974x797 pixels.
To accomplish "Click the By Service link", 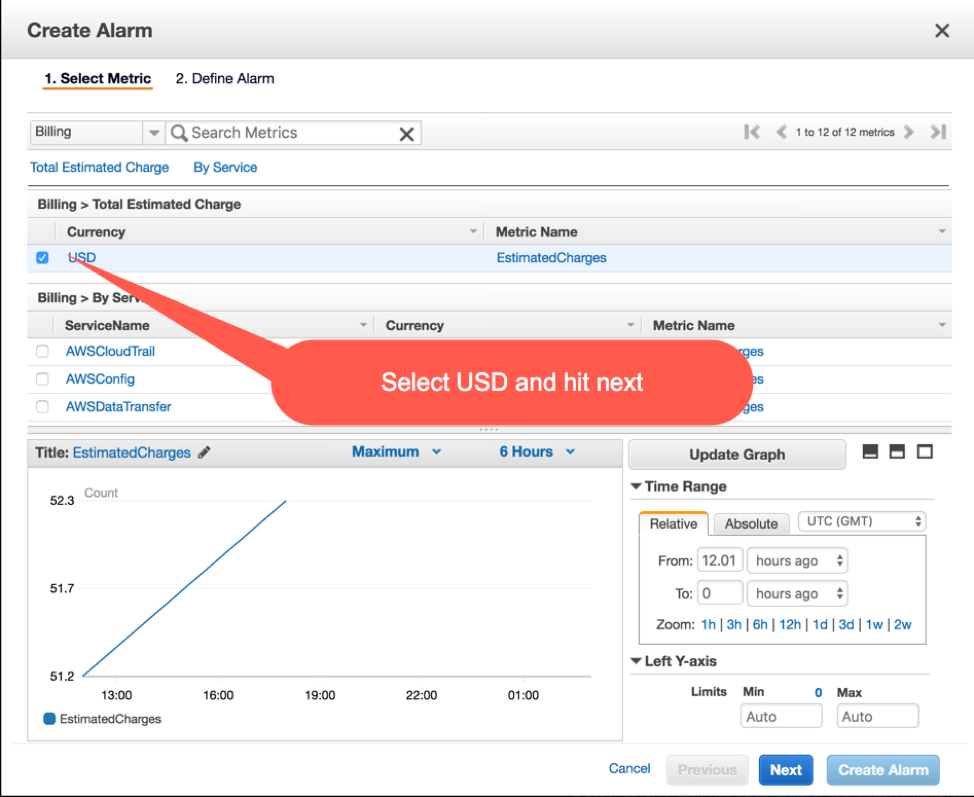I will (x=225, y=167).
